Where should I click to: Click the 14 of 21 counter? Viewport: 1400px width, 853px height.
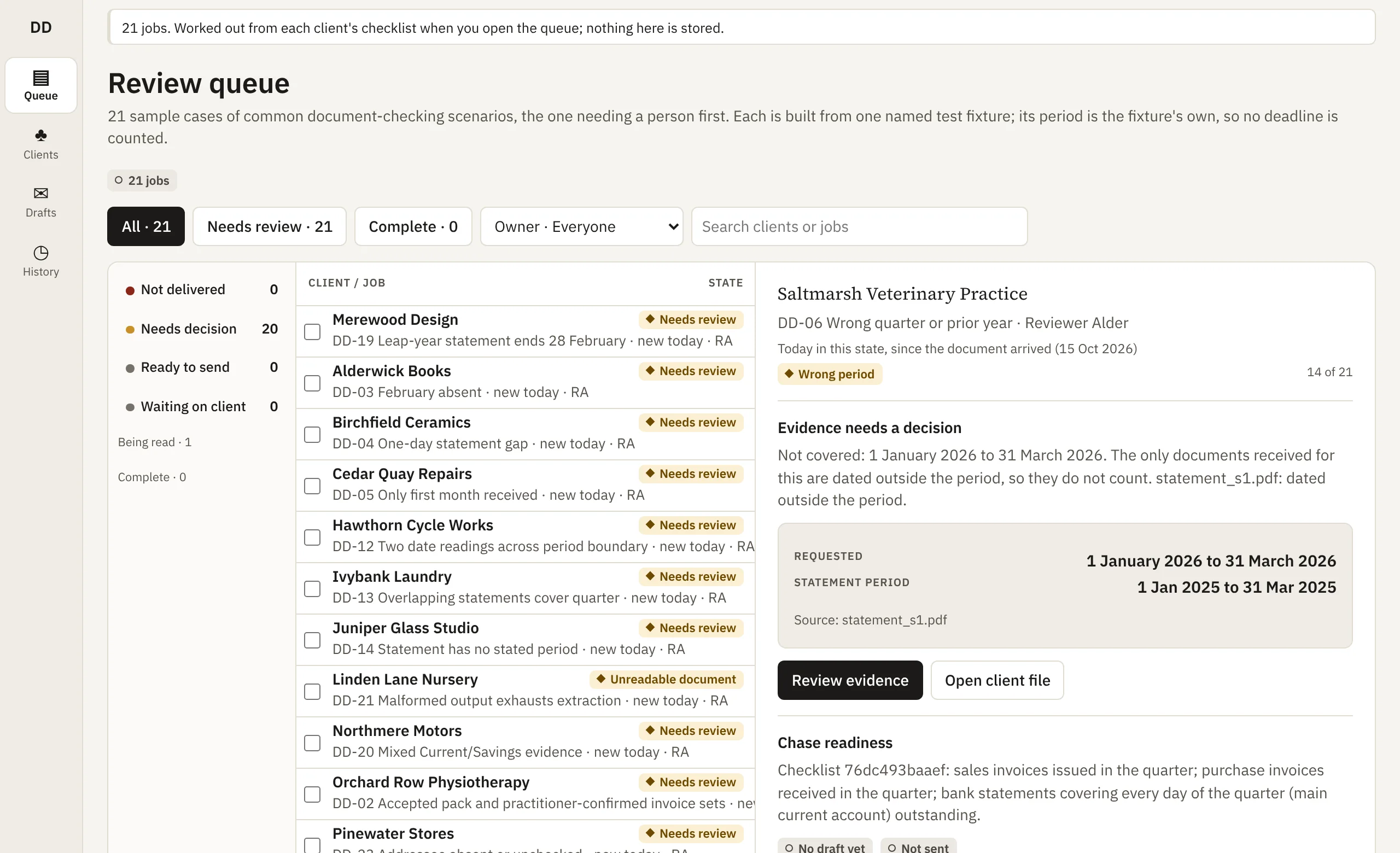pyautogui.click(x=1329, y=372)
